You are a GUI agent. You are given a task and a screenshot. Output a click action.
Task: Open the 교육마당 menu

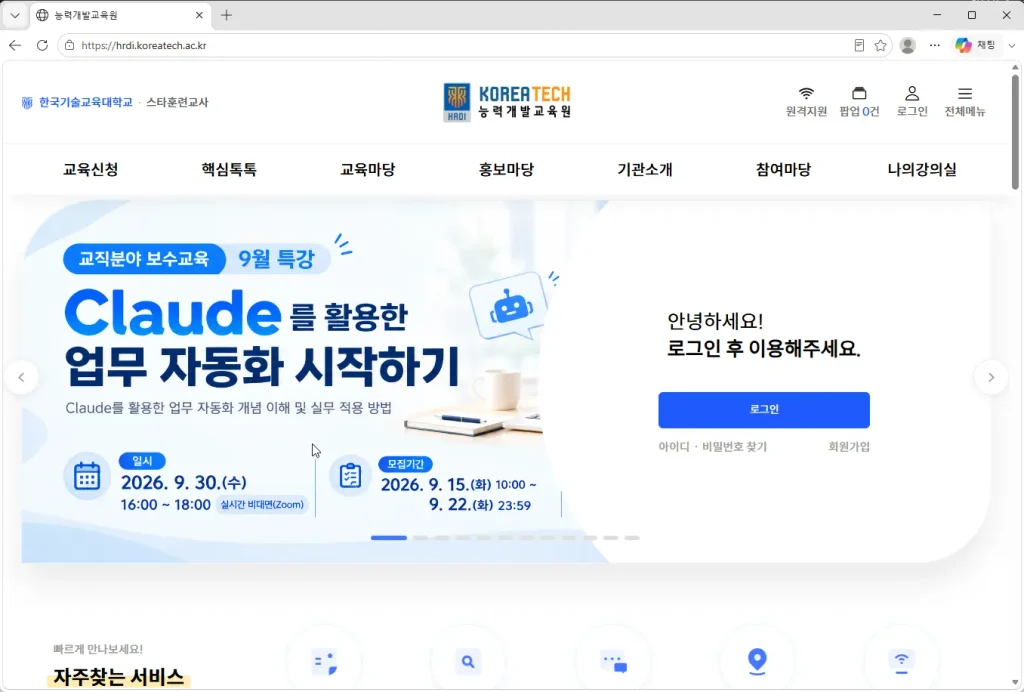[368, 170]
